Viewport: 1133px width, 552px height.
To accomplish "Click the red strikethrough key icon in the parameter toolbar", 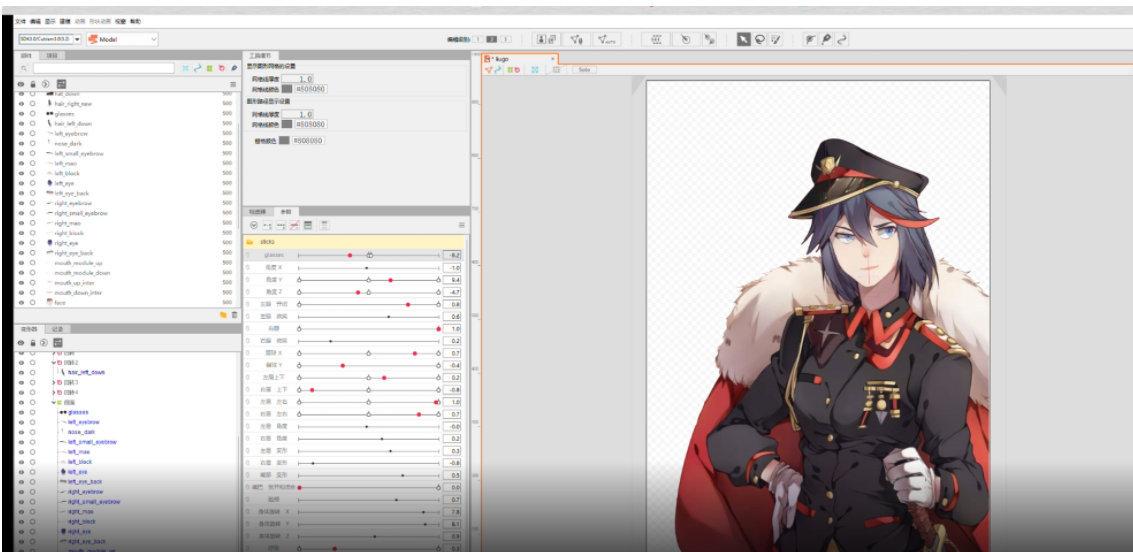I will click(x=294, y=225).
